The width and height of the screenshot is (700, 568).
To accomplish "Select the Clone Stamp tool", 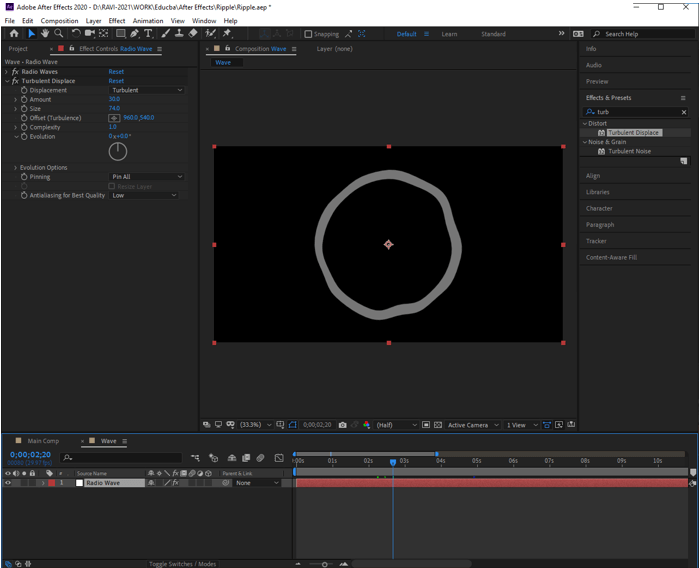I will (179, 33).
